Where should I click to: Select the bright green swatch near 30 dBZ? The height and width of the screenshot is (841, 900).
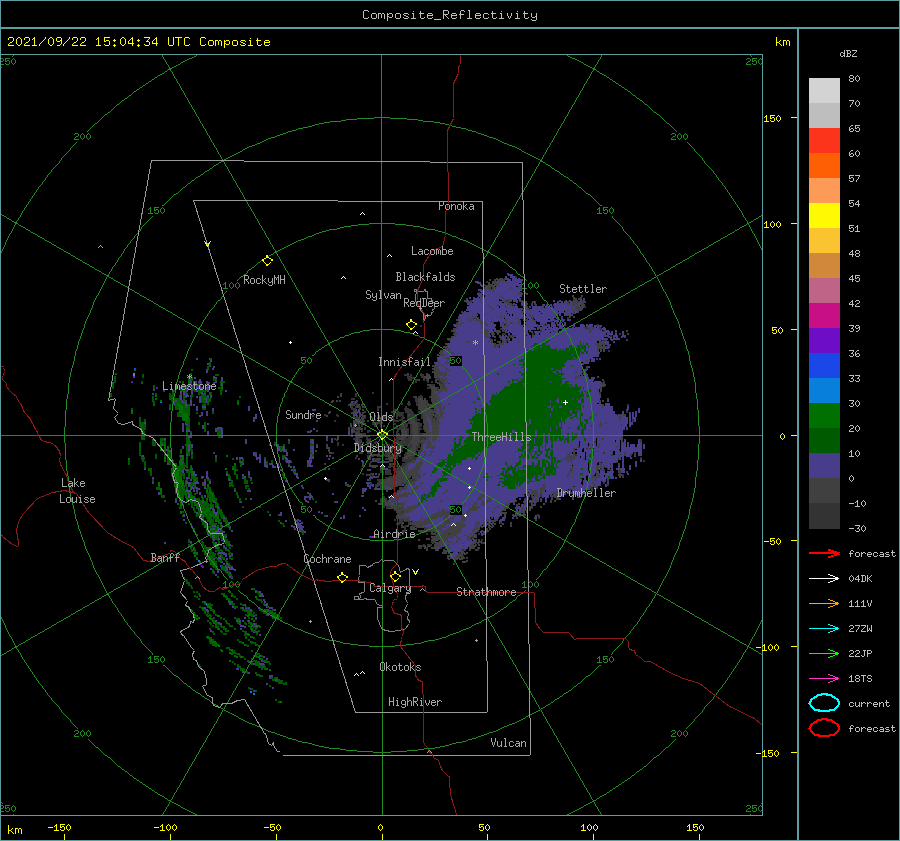pos(824,416)
